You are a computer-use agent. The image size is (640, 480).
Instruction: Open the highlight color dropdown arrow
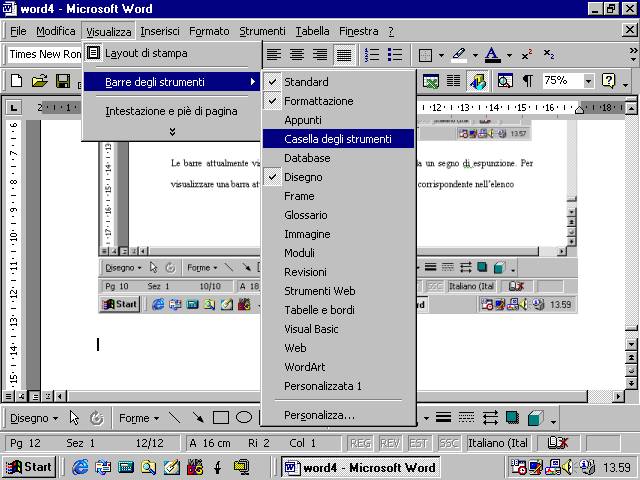tap(475, 55)
